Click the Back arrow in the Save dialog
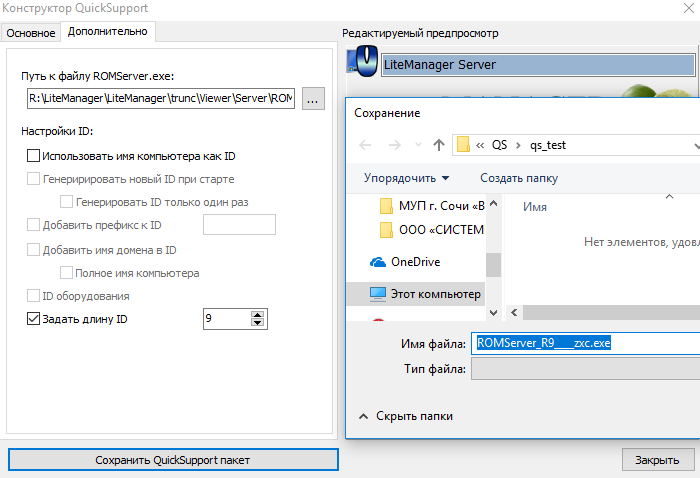 (x=365, y=145)
